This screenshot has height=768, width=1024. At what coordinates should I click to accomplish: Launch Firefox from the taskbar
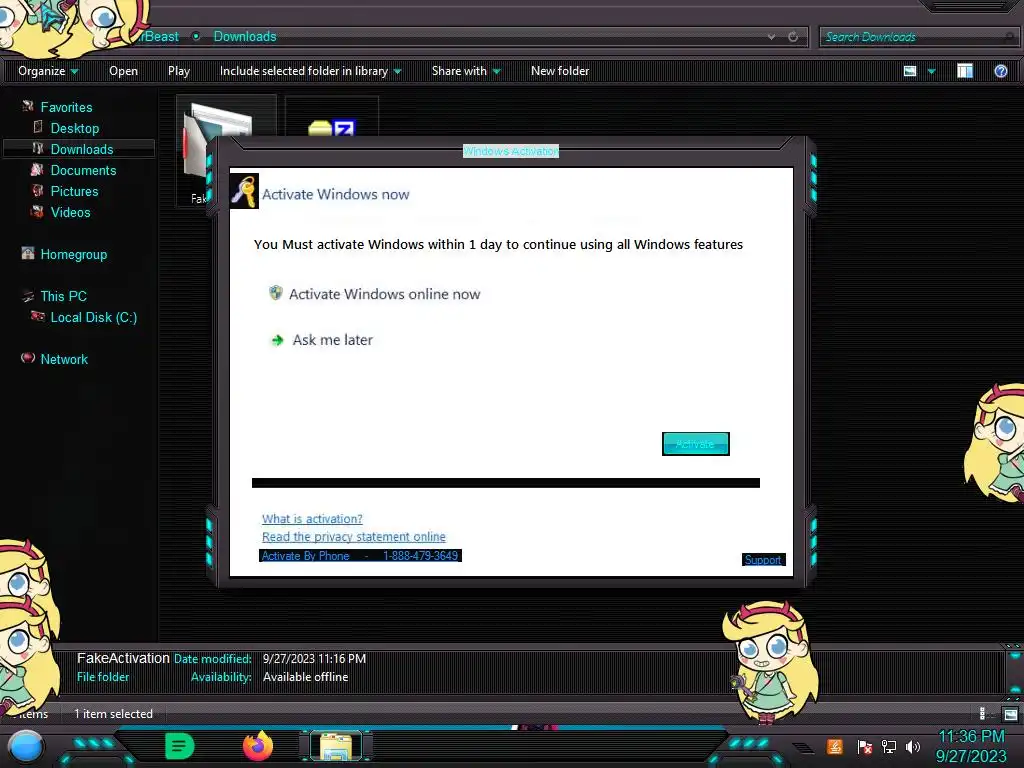(x=258, y=746)
